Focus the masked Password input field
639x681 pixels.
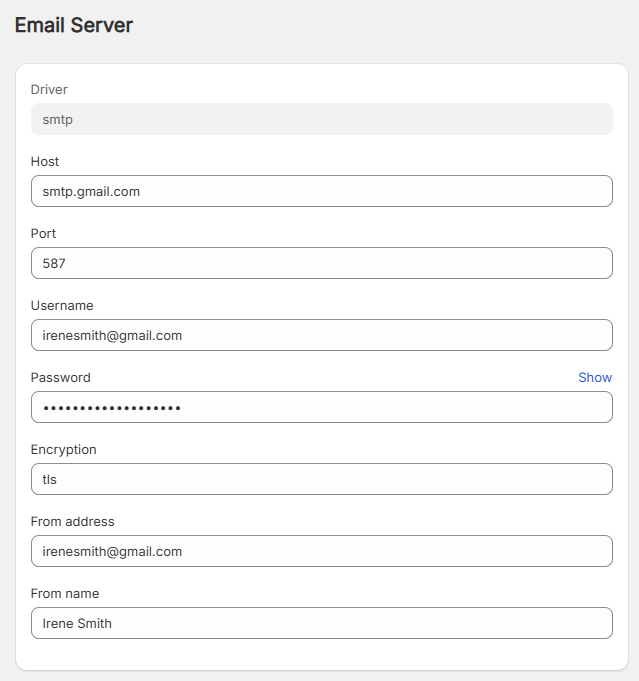coord(321,407)
